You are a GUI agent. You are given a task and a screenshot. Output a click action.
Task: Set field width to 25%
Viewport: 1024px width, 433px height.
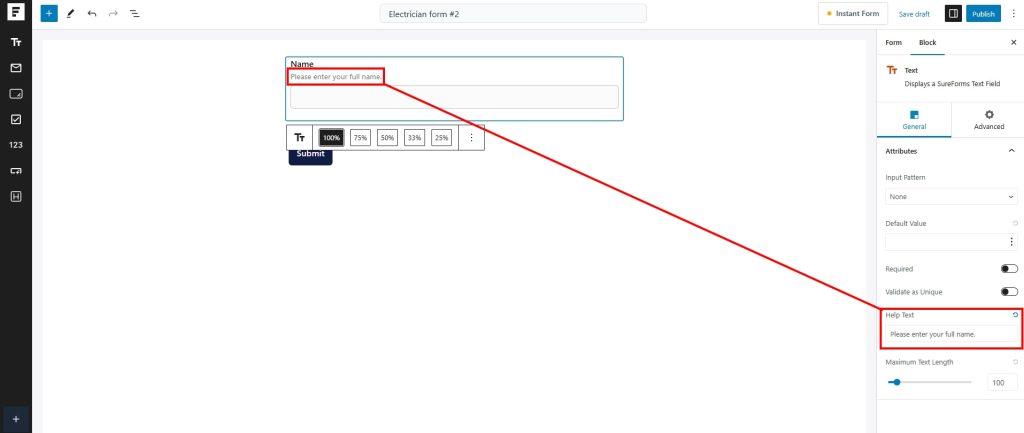pyautogui.click(x=441, y=138)
